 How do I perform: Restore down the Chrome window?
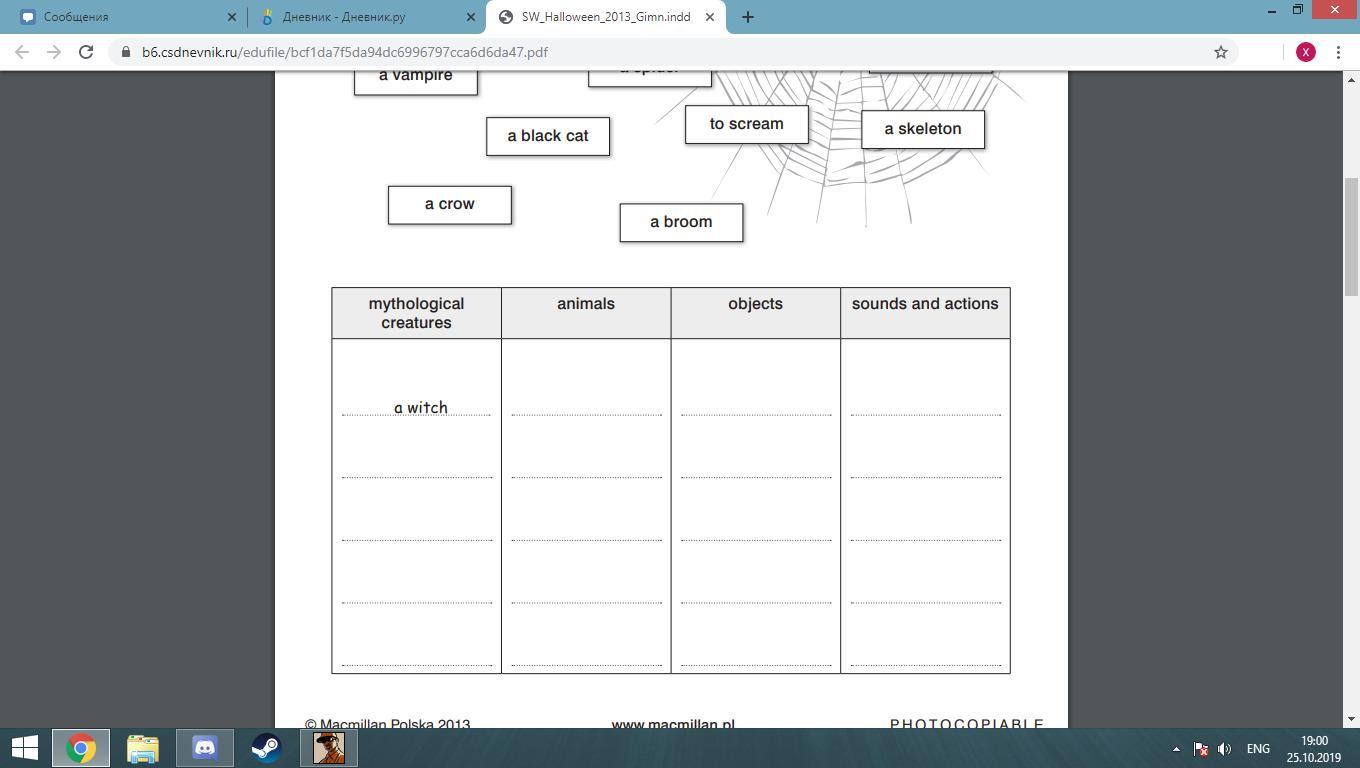1298,10
